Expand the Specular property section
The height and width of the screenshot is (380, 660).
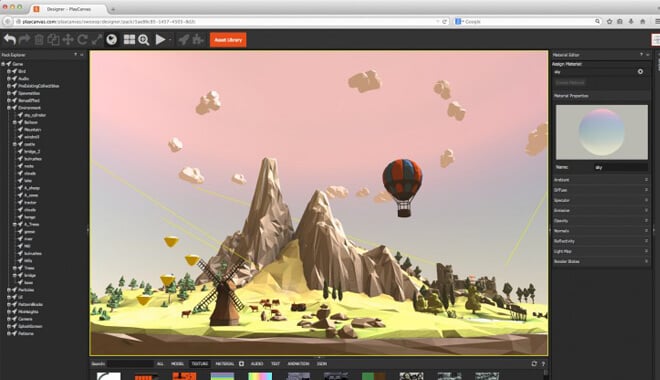click(601, 200)
